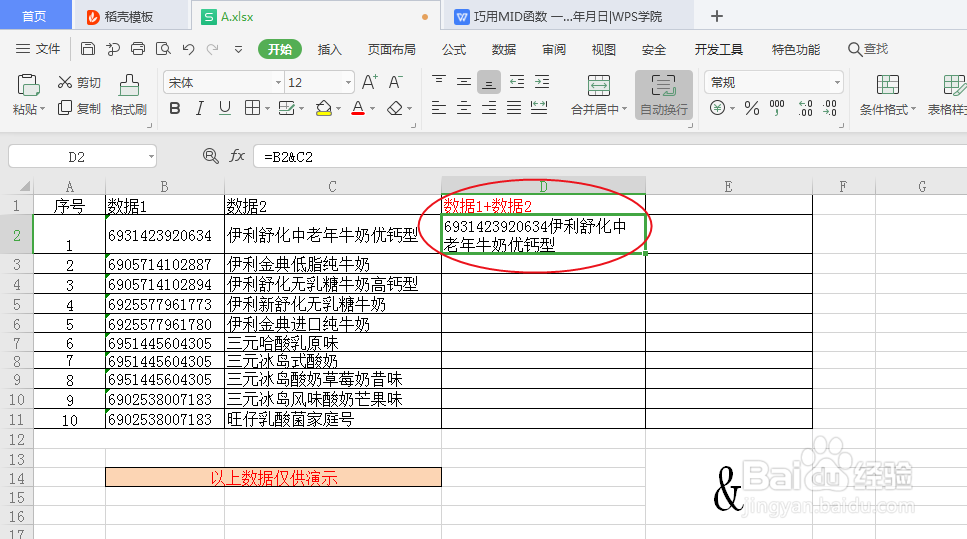Switch to 稻壳模板 tab
The image size is (967, 539).
click(129, 17)
